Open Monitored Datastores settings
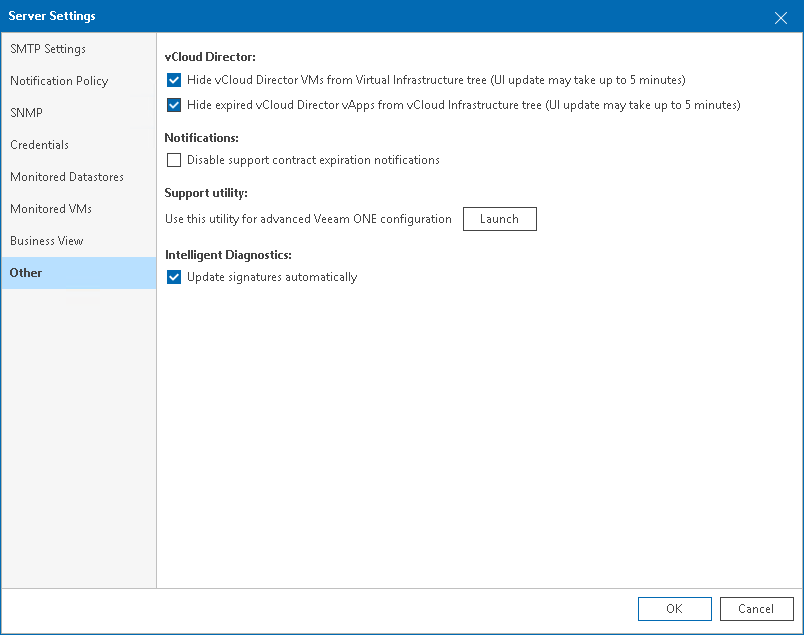Image resolution: width=804 pixels, height=635 pixels. pos(67,177)
